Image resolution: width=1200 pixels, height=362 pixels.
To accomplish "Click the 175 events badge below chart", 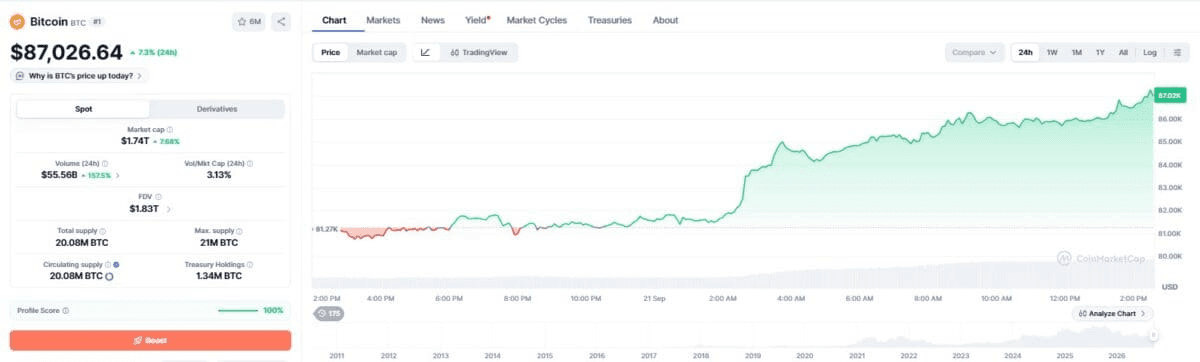I will coord(328,314).
